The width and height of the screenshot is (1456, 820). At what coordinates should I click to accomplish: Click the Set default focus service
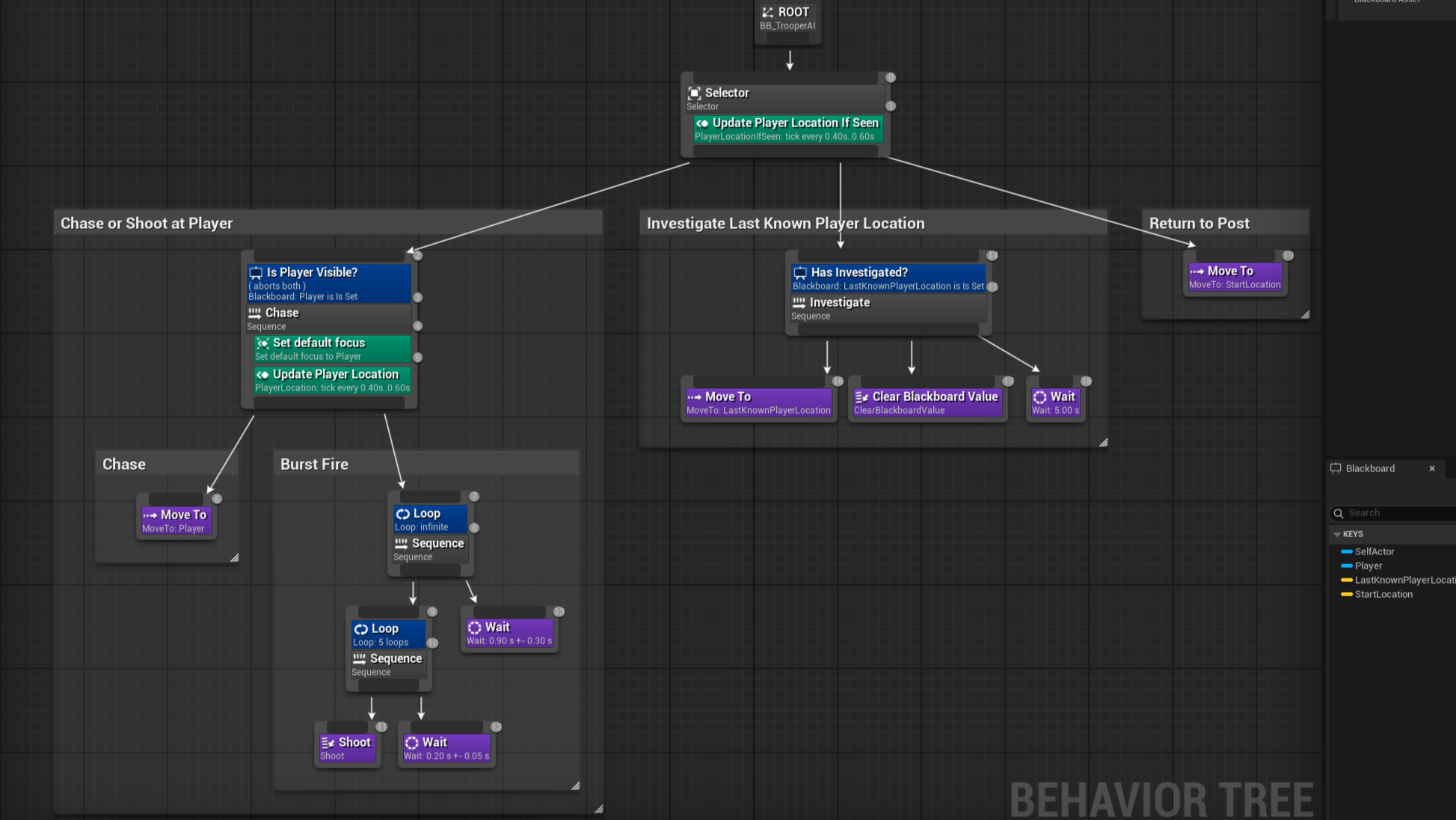coord(332,349)
